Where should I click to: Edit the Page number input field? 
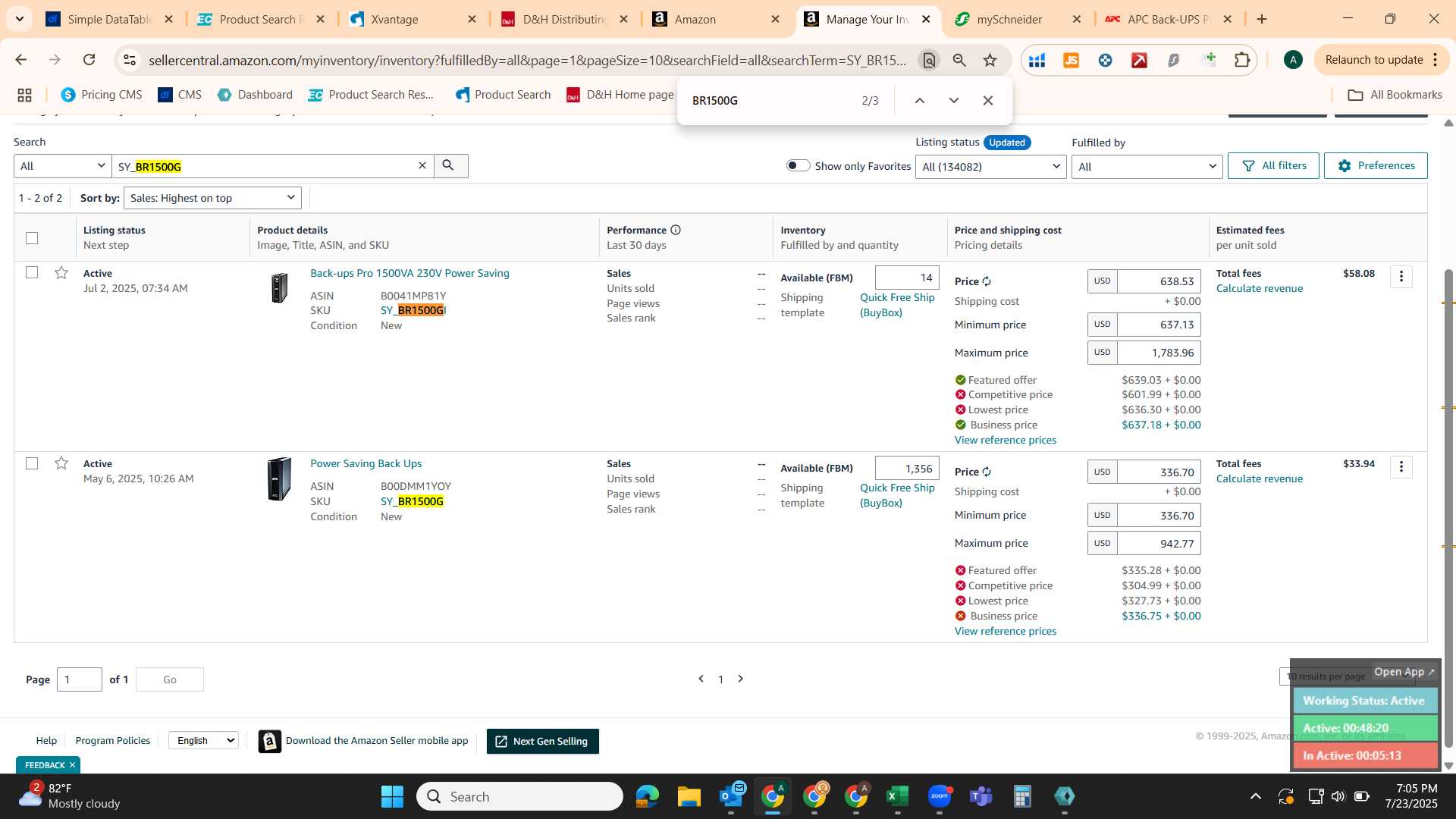[x=80, y=679]
